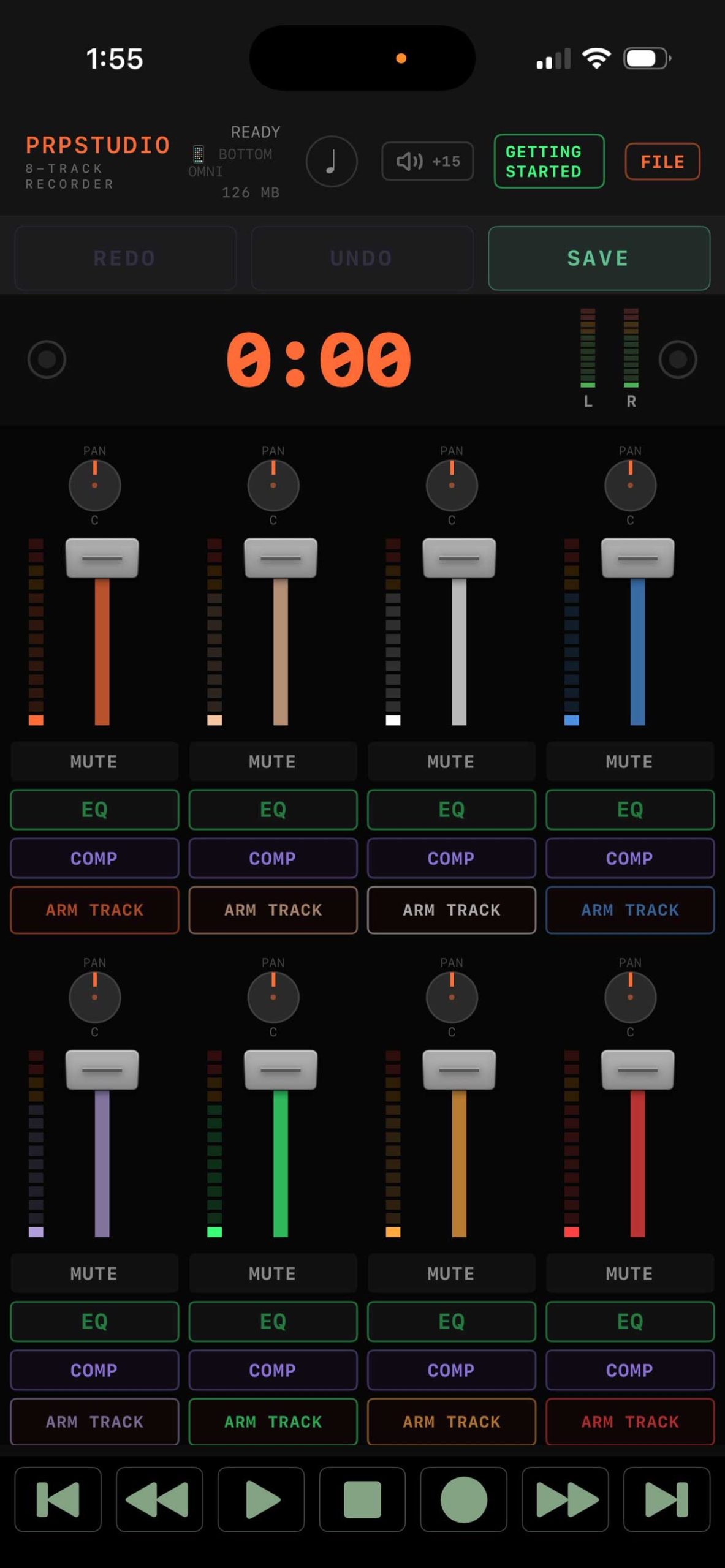Tap the UNDO button
The width and height of the screenshot is (725, 1568).
point(362,258)
